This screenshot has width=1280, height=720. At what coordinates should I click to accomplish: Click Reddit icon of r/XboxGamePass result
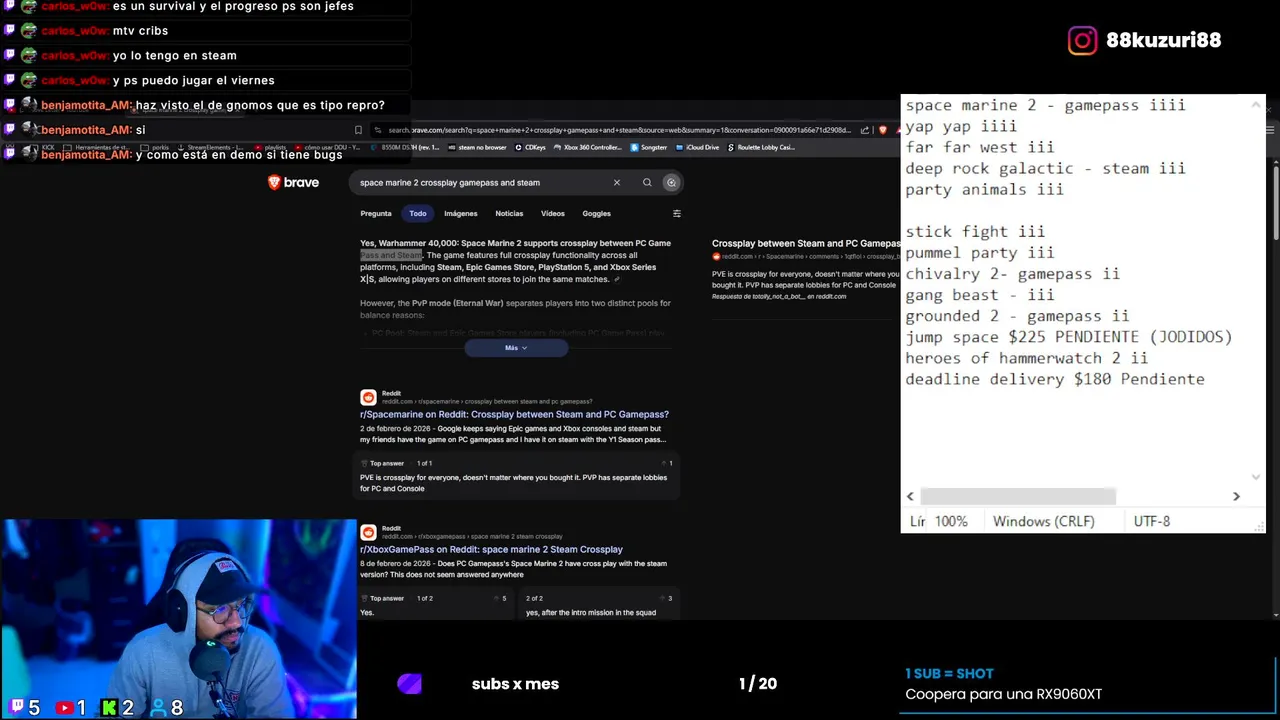point(368,532)
